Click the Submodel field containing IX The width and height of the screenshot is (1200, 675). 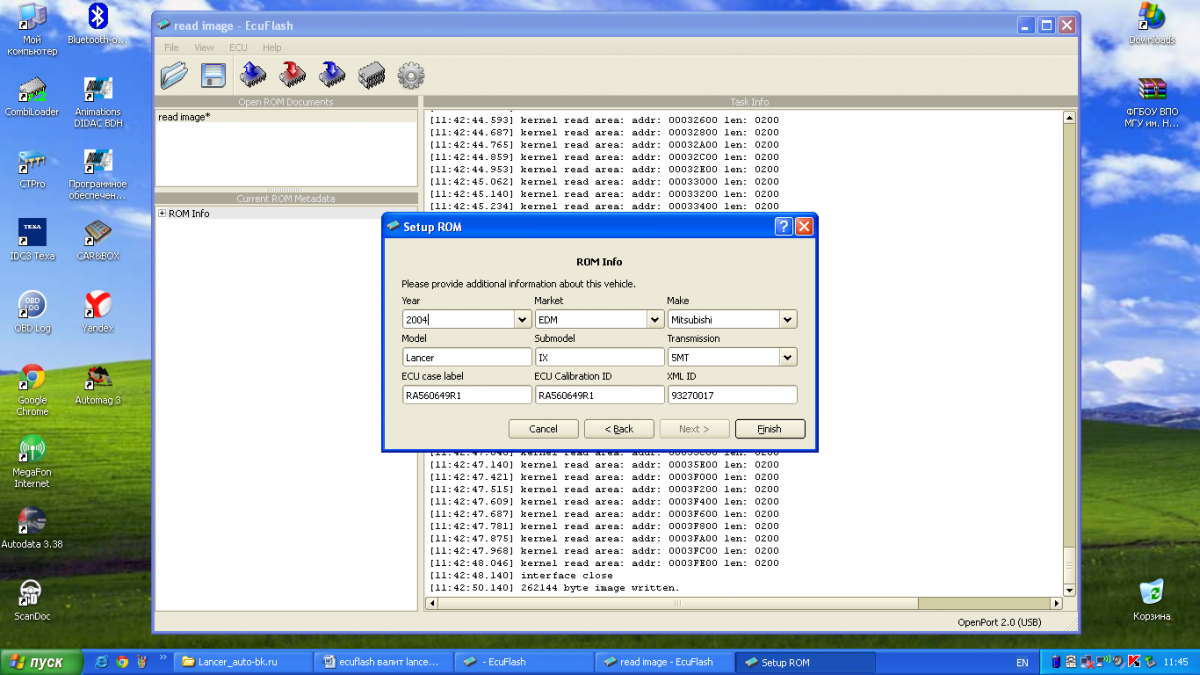[x=600, y=357]
